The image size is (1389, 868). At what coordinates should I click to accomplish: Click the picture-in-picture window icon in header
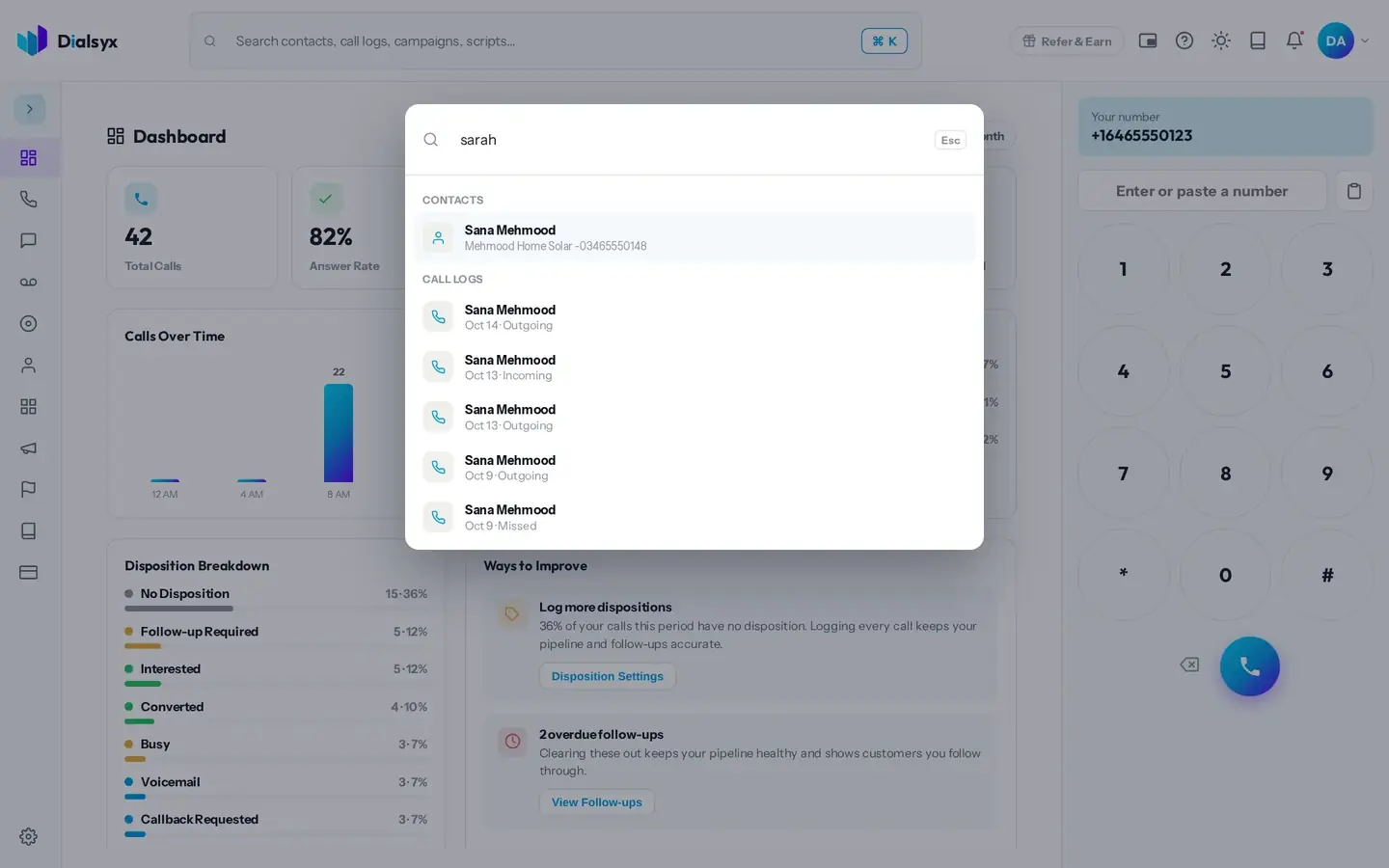(x=1148, y=41)
